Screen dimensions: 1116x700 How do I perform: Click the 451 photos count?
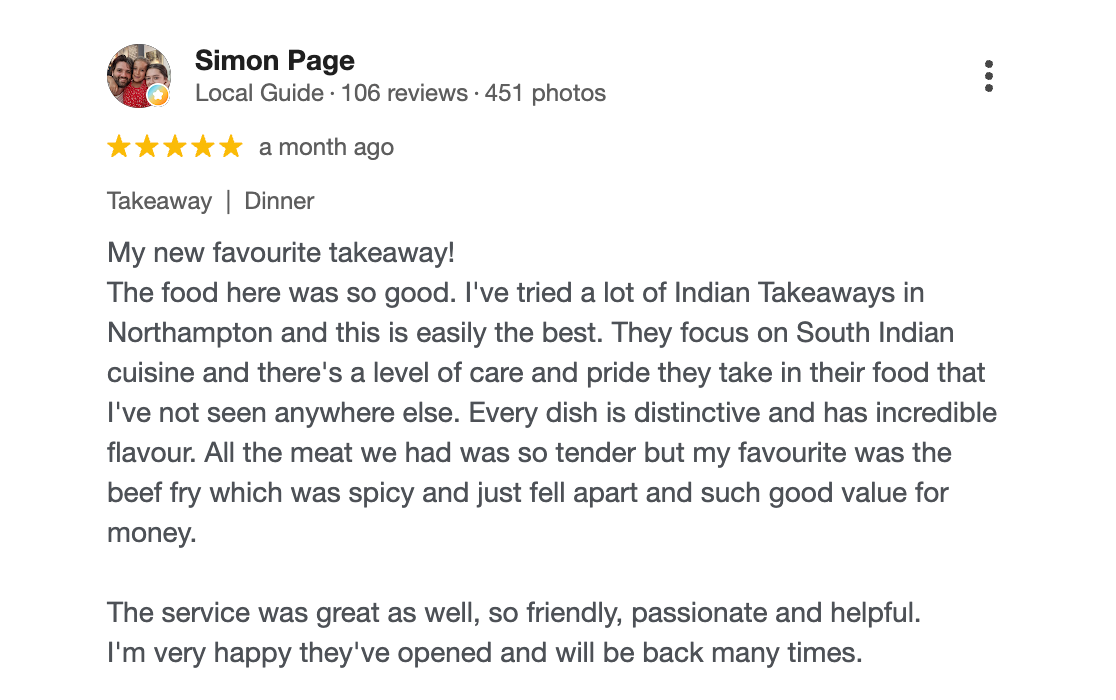point(545,93)
